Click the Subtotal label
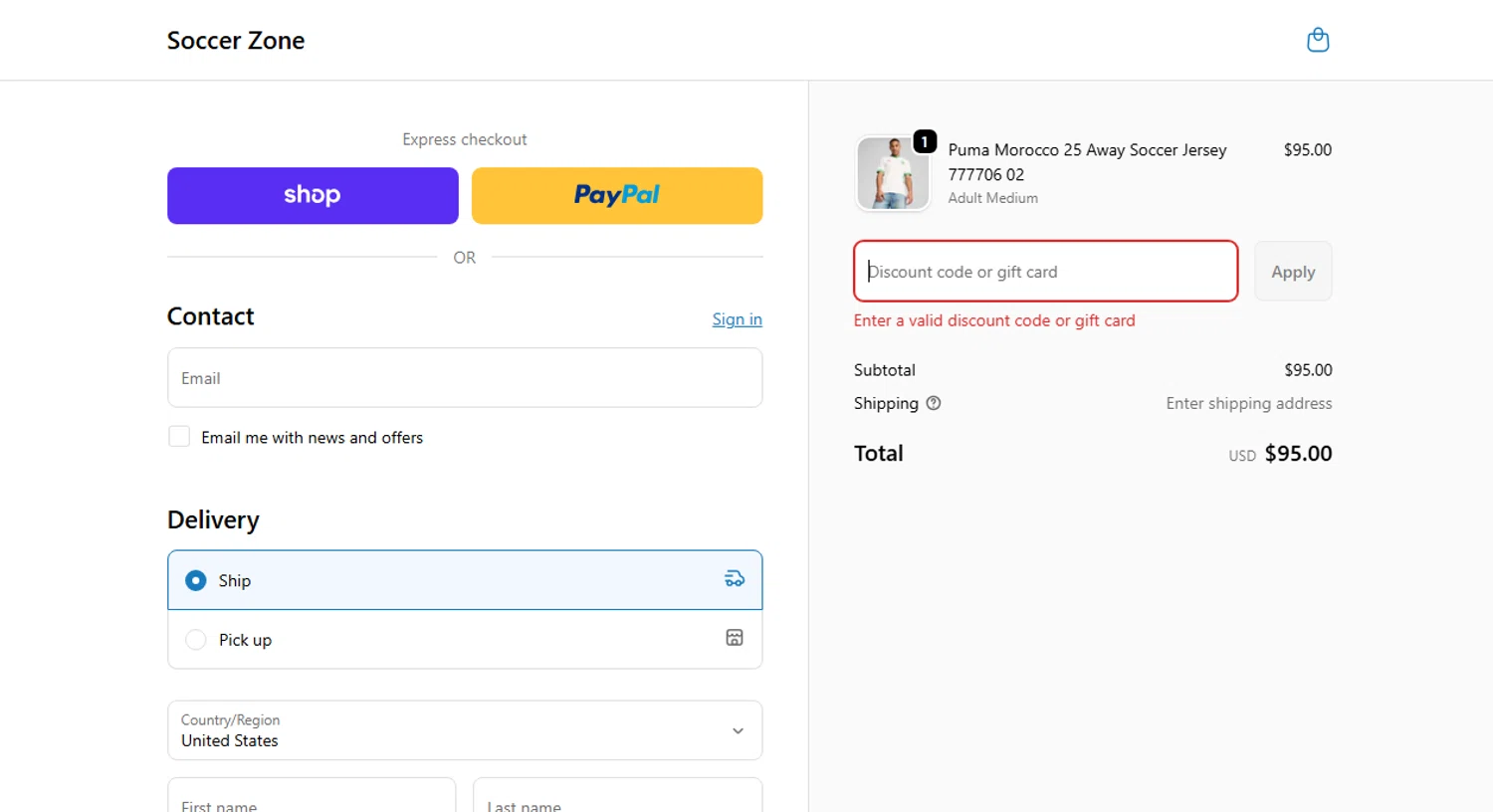This screenshot has width=1493, height=812. [x=884, y=370]
